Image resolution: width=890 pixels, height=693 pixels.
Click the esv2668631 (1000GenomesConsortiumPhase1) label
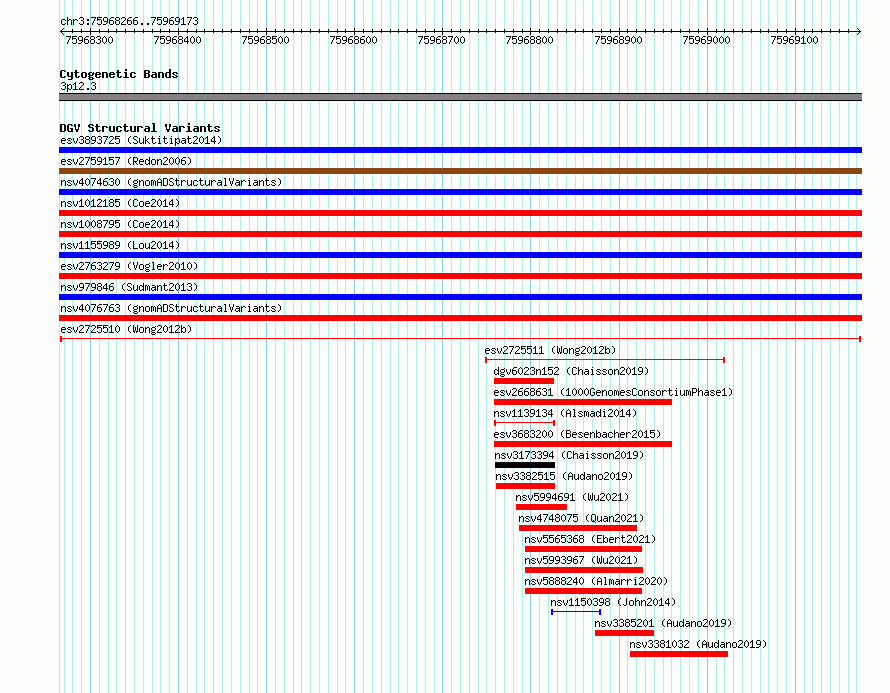coord(613,392)
